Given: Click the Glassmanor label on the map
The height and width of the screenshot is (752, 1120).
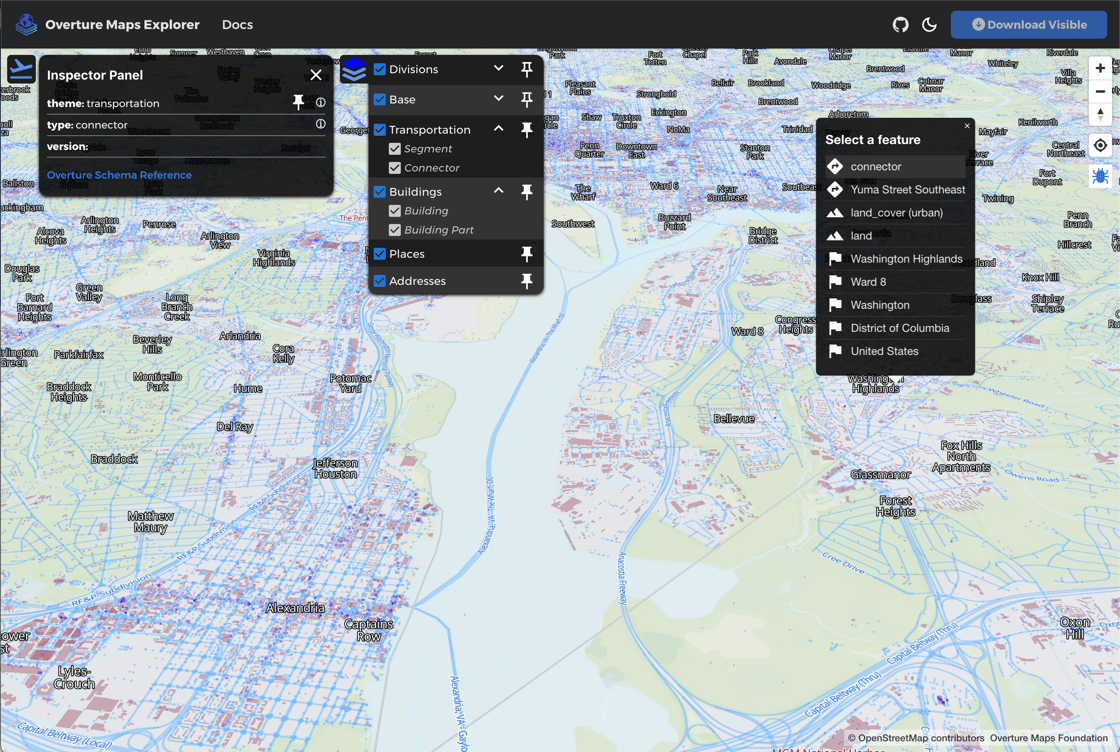Looking at the screenshot, I should [x=881, y=474].
